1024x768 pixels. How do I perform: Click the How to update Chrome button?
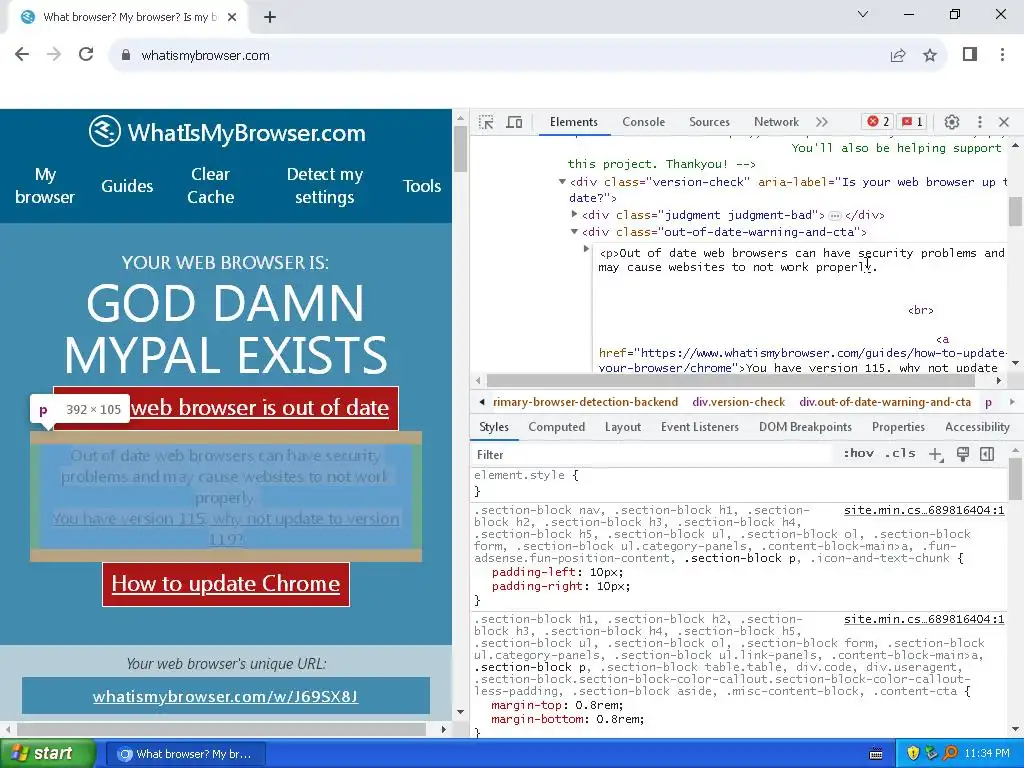tap(226, 584)
